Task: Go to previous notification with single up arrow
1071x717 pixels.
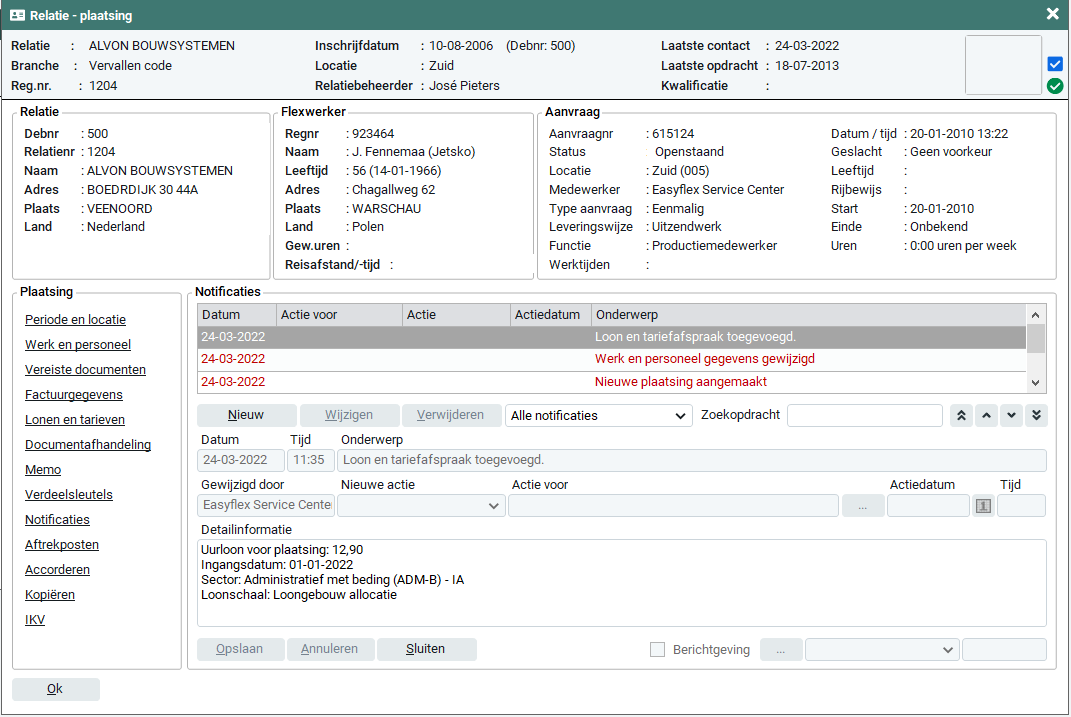Action: (987, 416)
